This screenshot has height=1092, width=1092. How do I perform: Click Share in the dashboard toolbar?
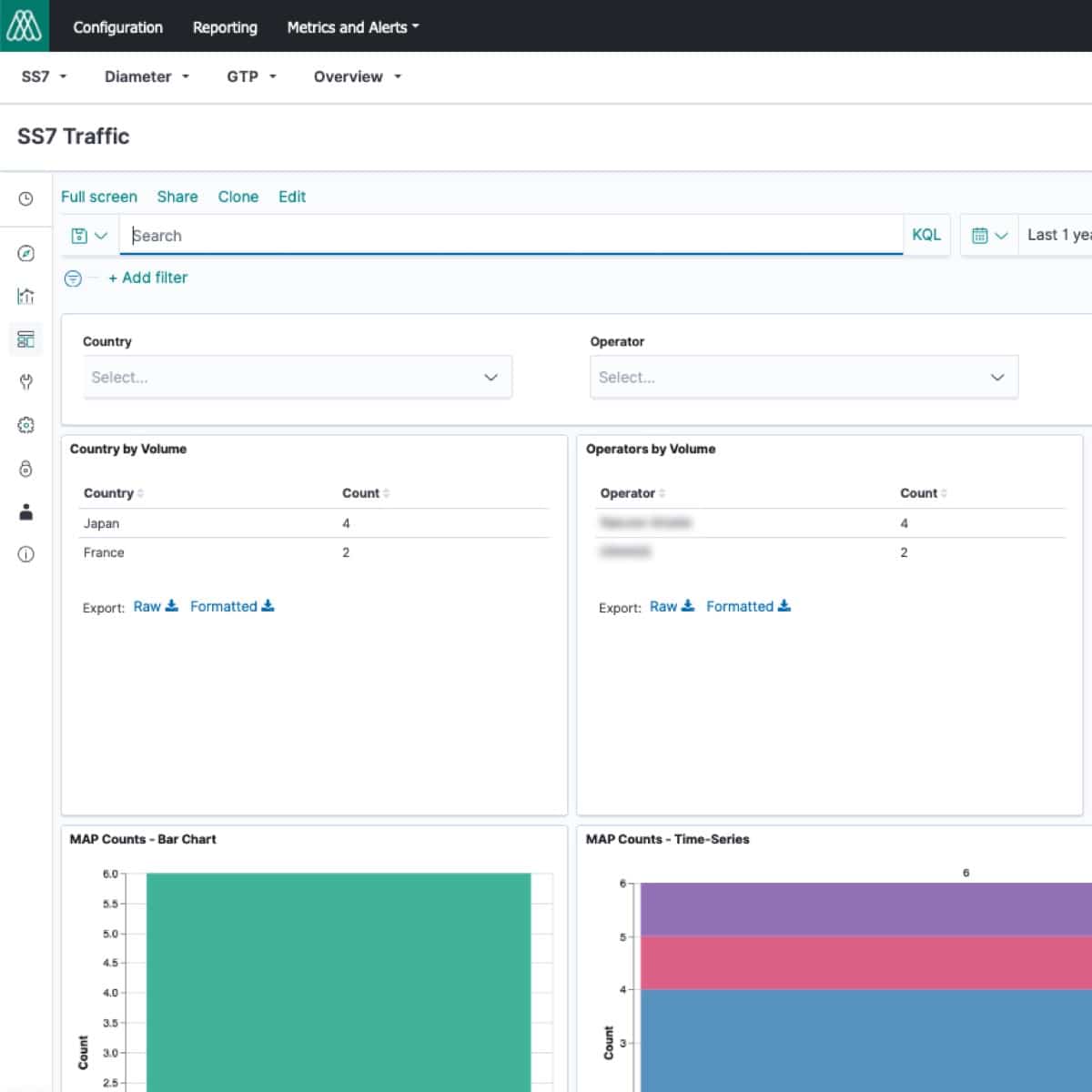[x=177, y=197]
